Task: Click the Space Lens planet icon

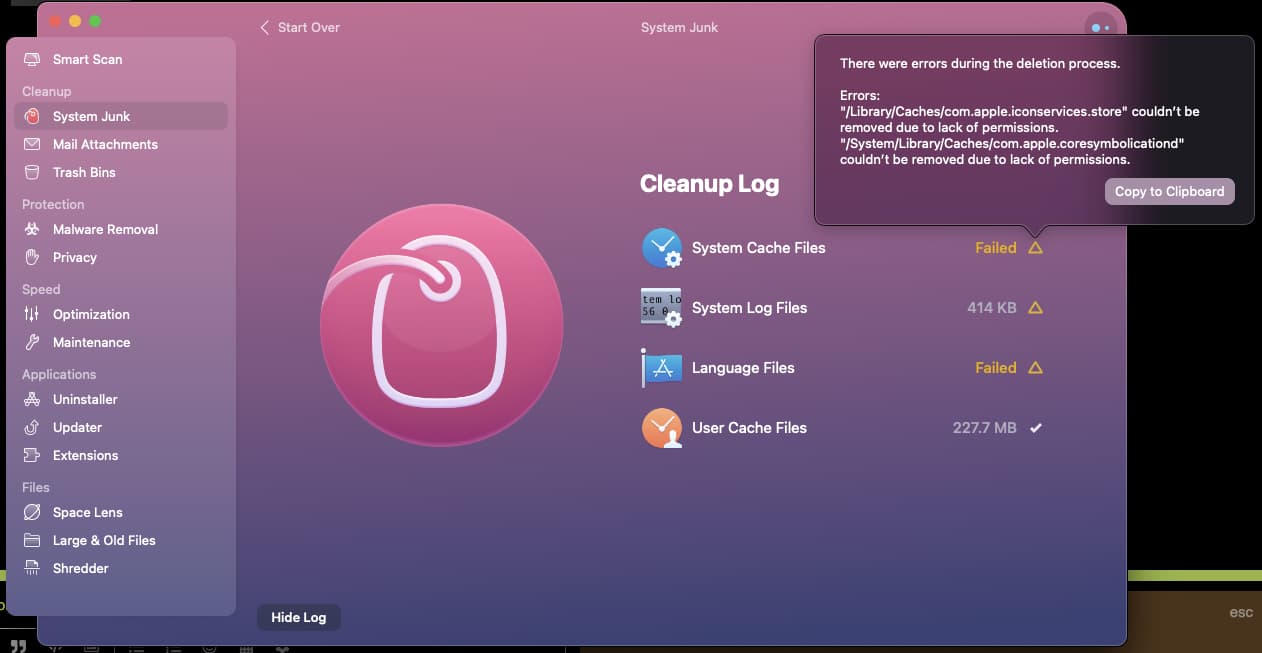Action: point(32,513)
